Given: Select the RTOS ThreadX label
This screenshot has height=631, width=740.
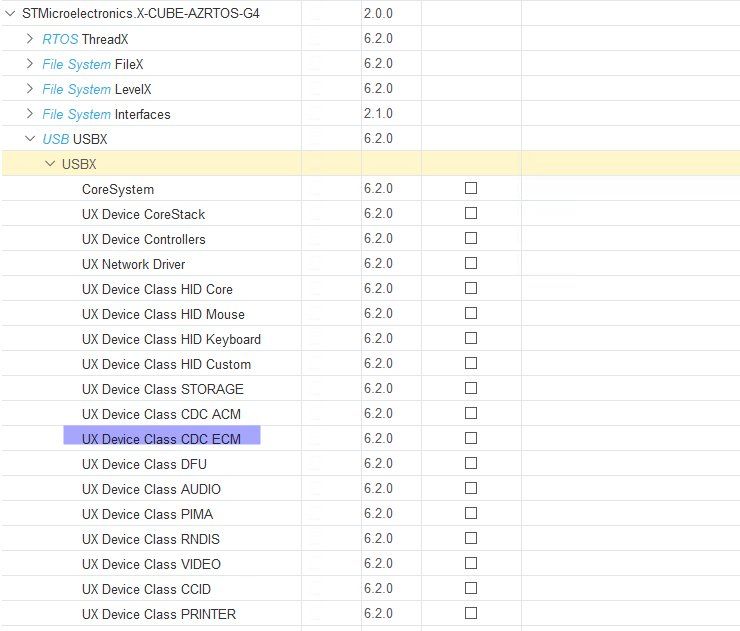Looking at the screenshot, I should pyautogui.click(x=85, y=39).
